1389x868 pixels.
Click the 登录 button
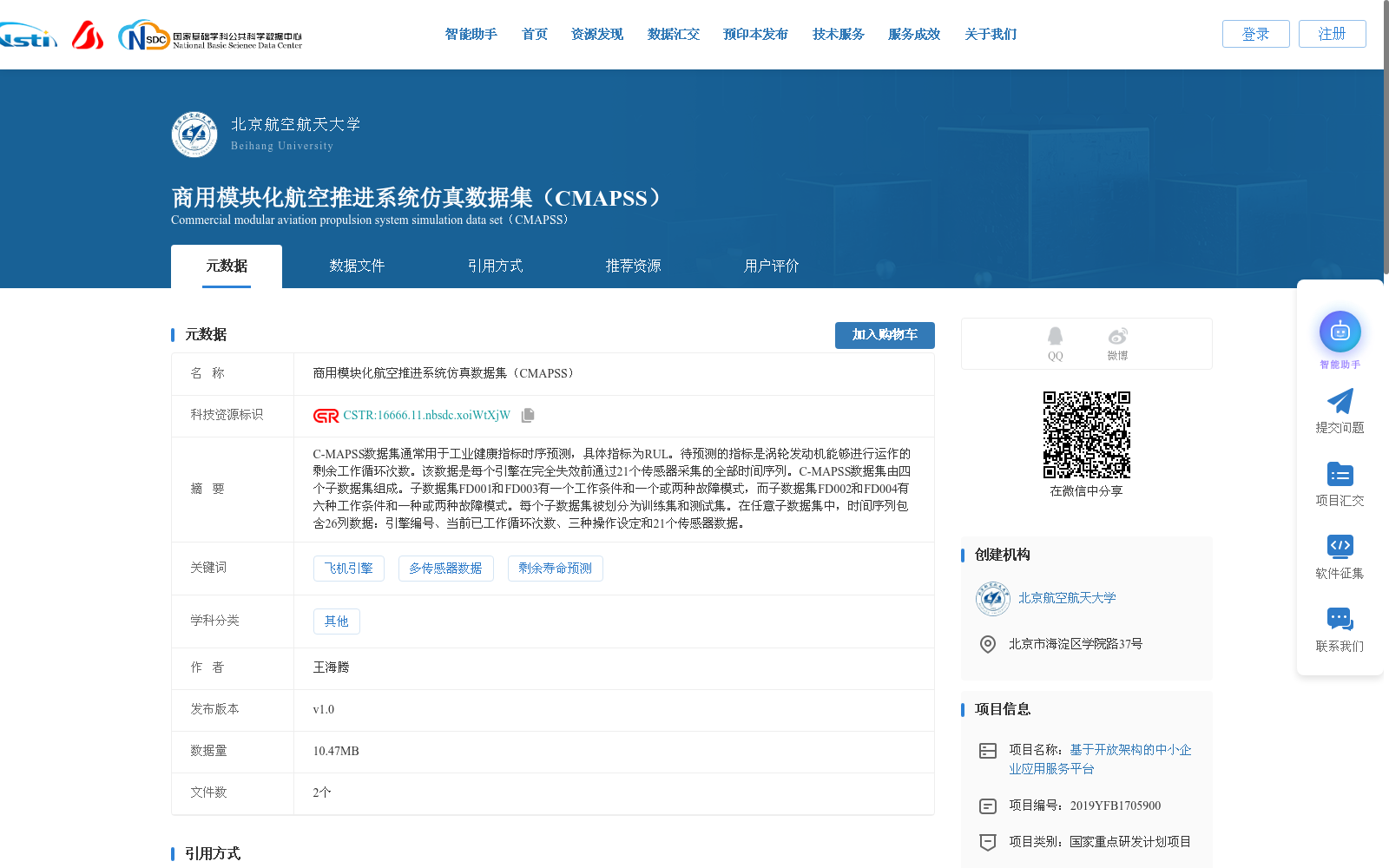(x=1256, y=34)
